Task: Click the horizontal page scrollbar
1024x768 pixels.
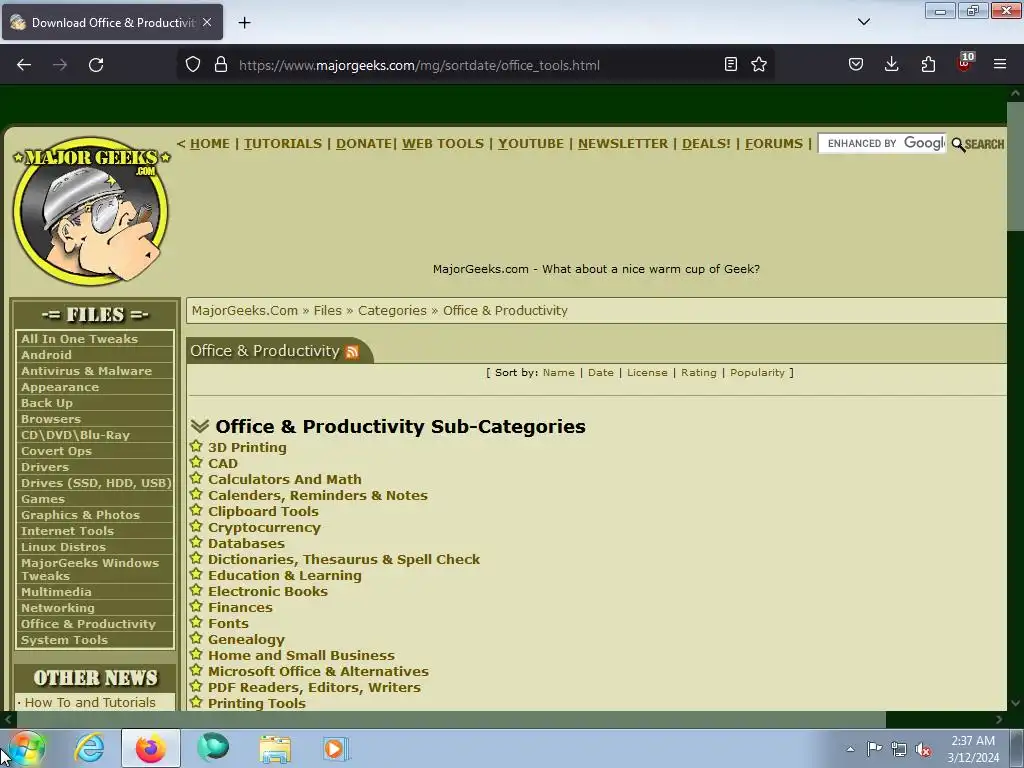Action: [451, 719]
